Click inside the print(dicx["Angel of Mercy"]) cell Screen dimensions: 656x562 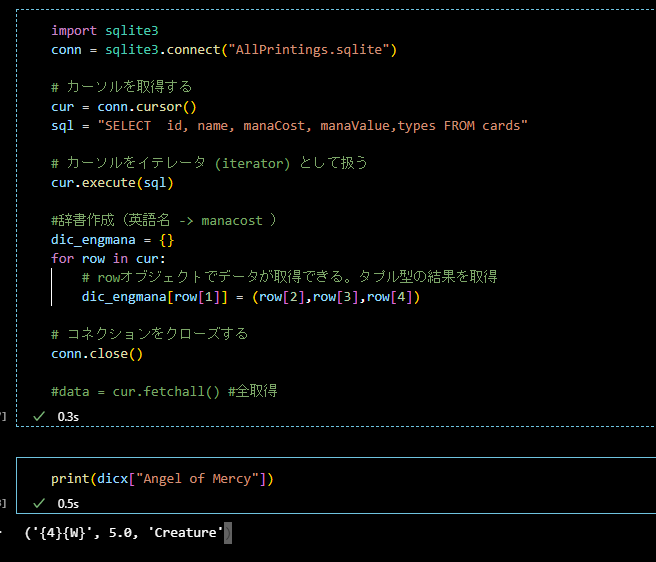click(336, 485)
